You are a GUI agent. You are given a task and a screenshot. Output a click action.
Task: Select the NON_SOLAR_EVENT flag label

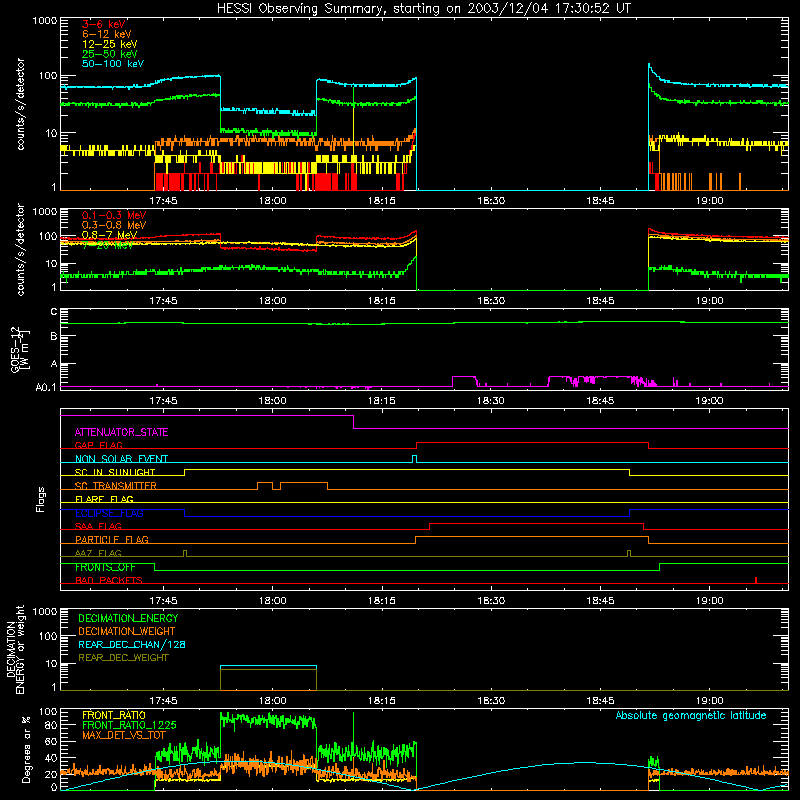coord(121,459)
